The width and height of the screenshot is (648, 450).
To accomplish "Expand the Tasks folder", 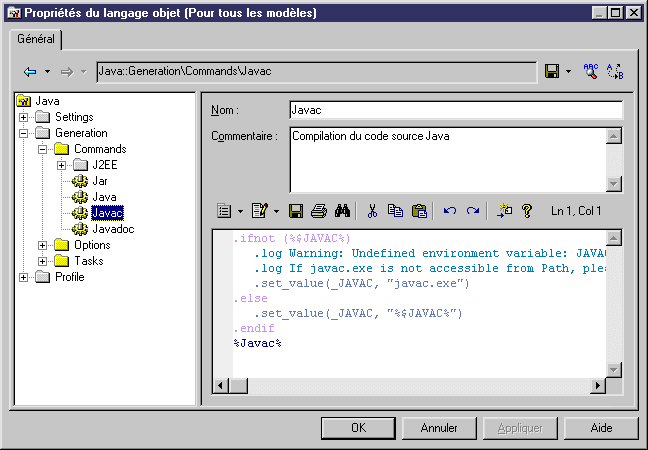I will pos(43,262).
